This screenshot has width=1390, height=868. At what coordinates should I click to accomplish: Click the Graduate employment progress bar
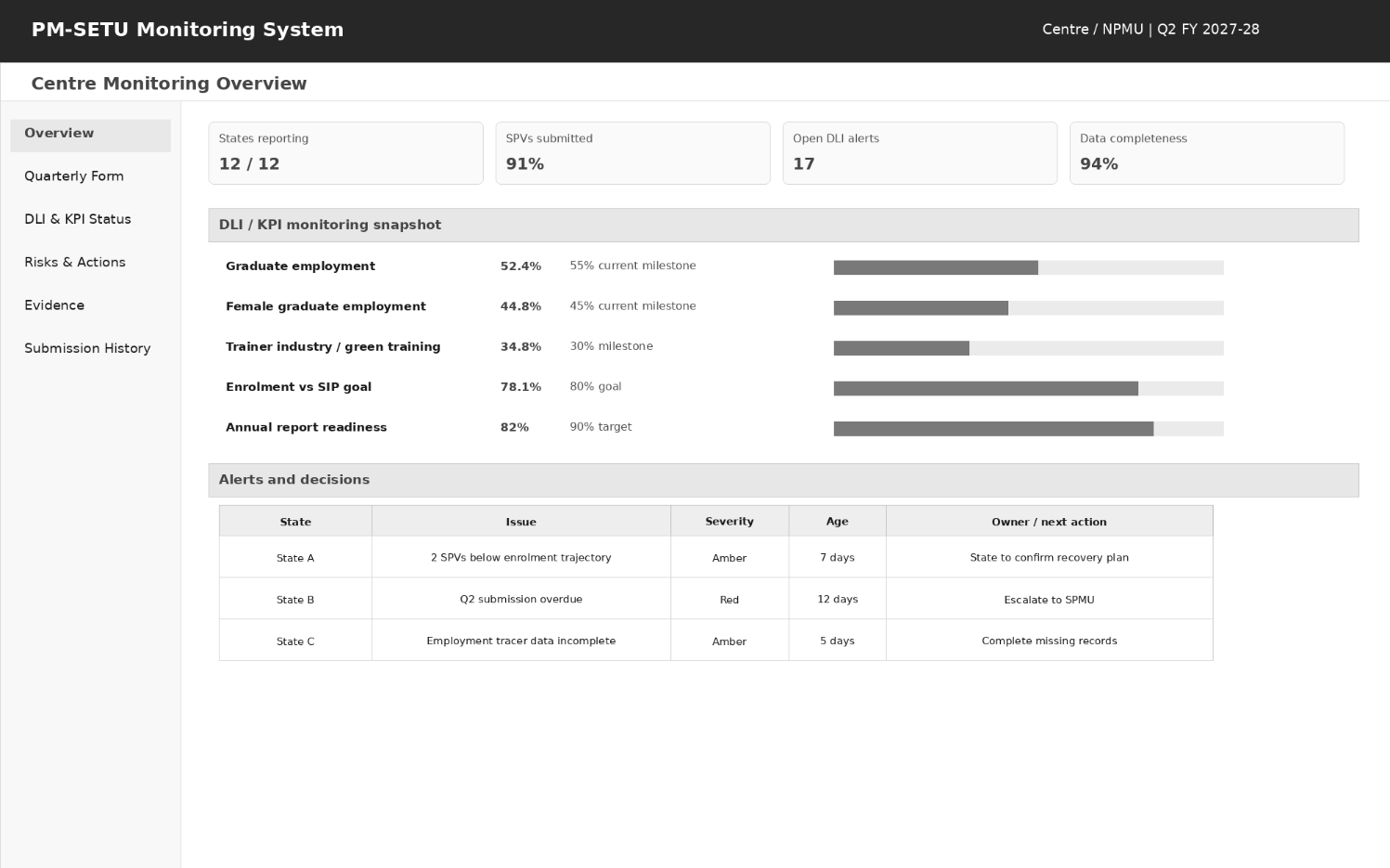point(1028,267)
